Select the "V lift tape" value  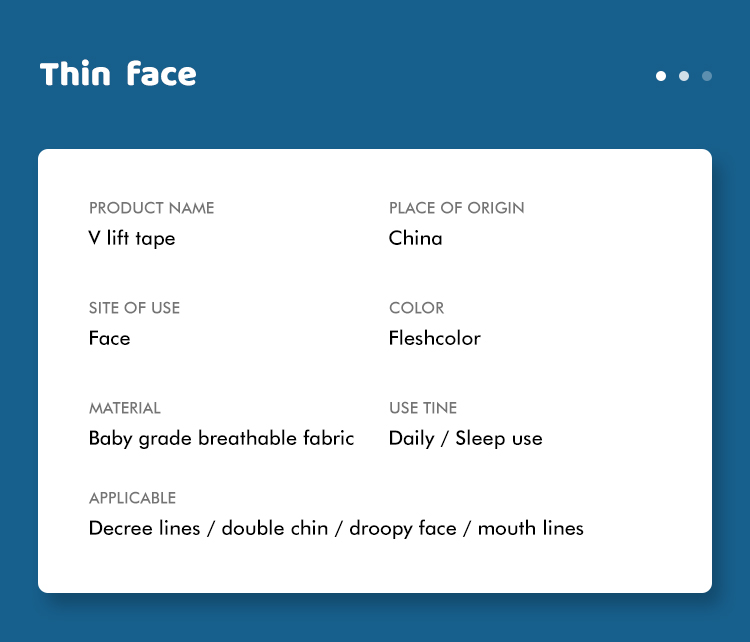point(132,238)
